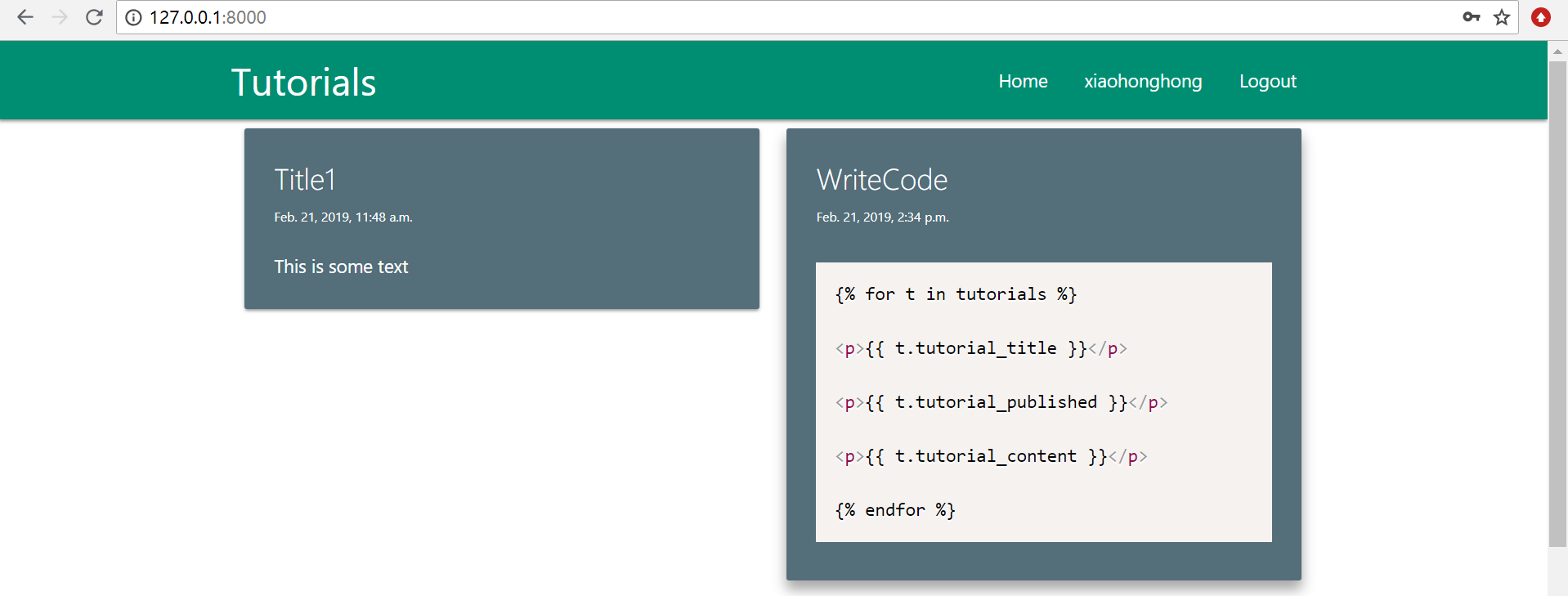This screenshot has height=596, width=1568.
Task: Click the scrollbar up arrow
Action: pos(1557,52)
